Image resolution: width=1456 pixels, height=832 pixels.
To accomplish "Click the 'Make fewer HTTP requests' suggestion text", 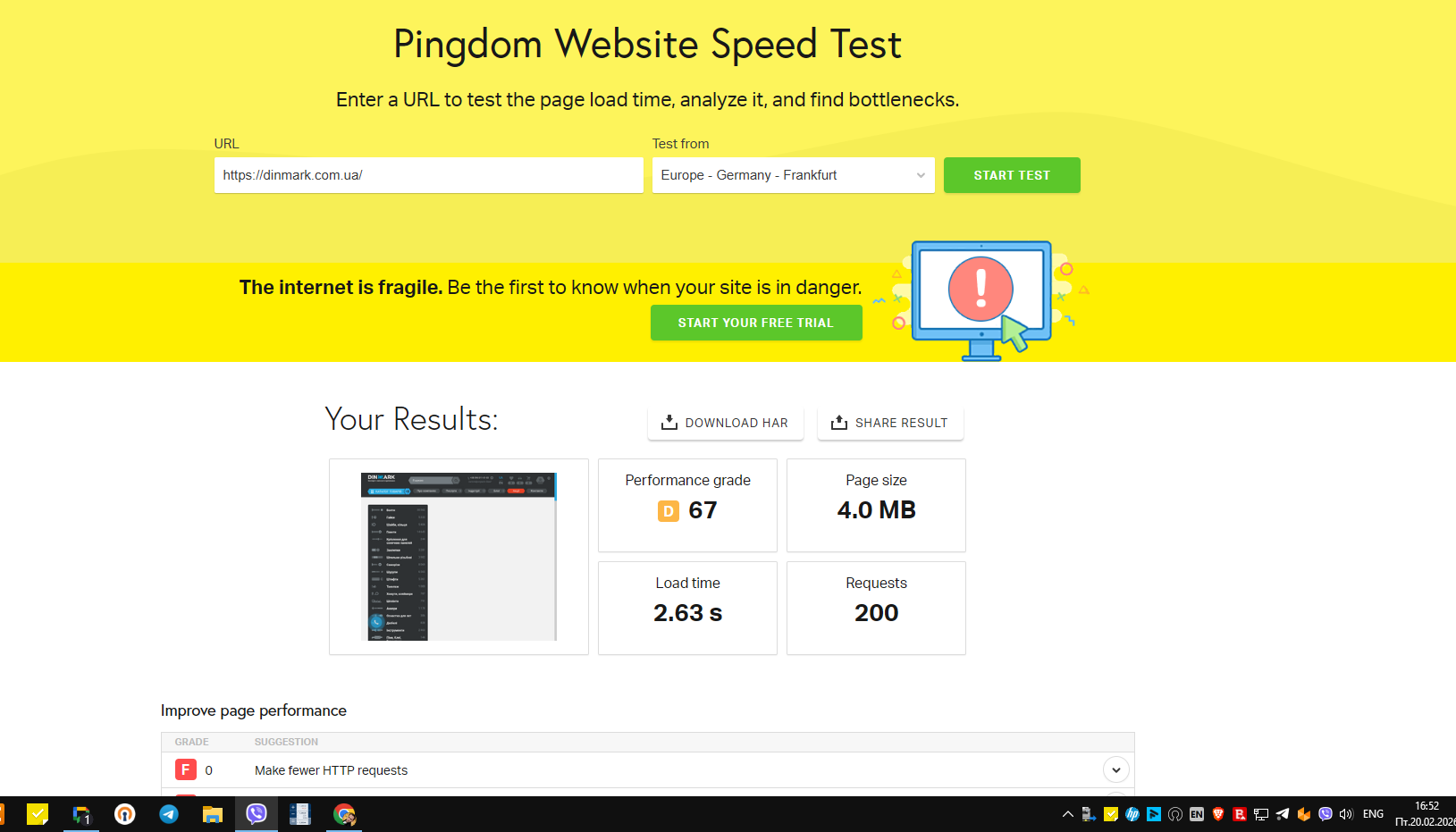I will click(x=331, y=770).
